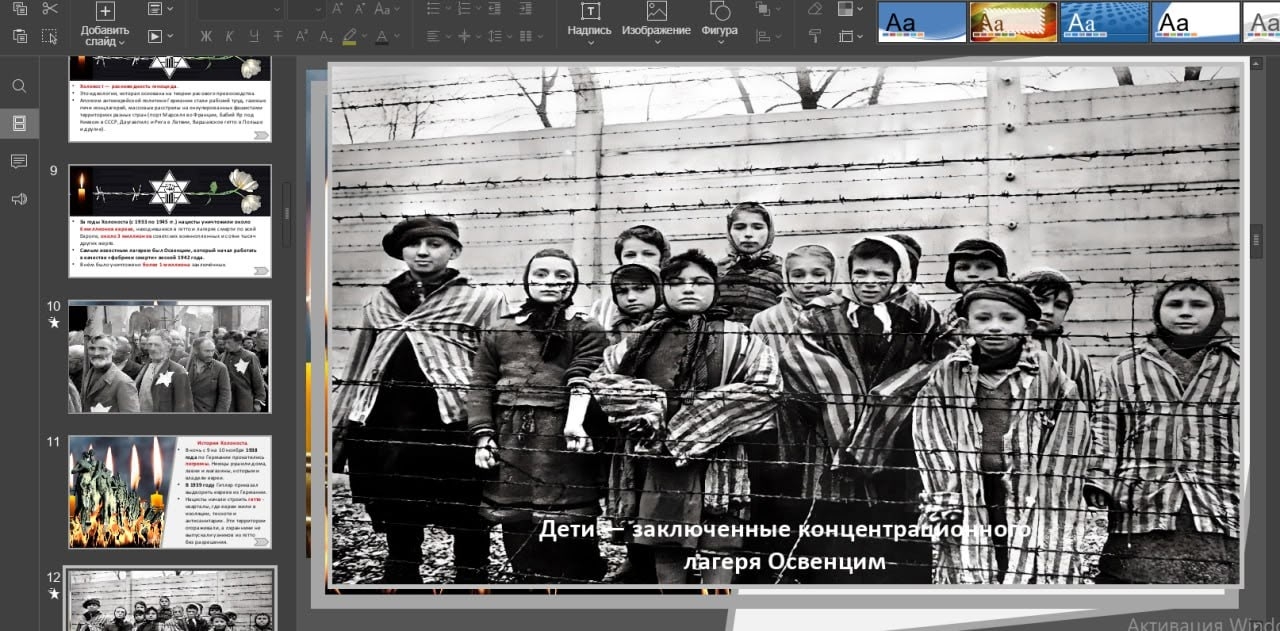Expand the Добавить слайд dropdown
Viewport: 1280px width, 631px height.
point(121,43)
